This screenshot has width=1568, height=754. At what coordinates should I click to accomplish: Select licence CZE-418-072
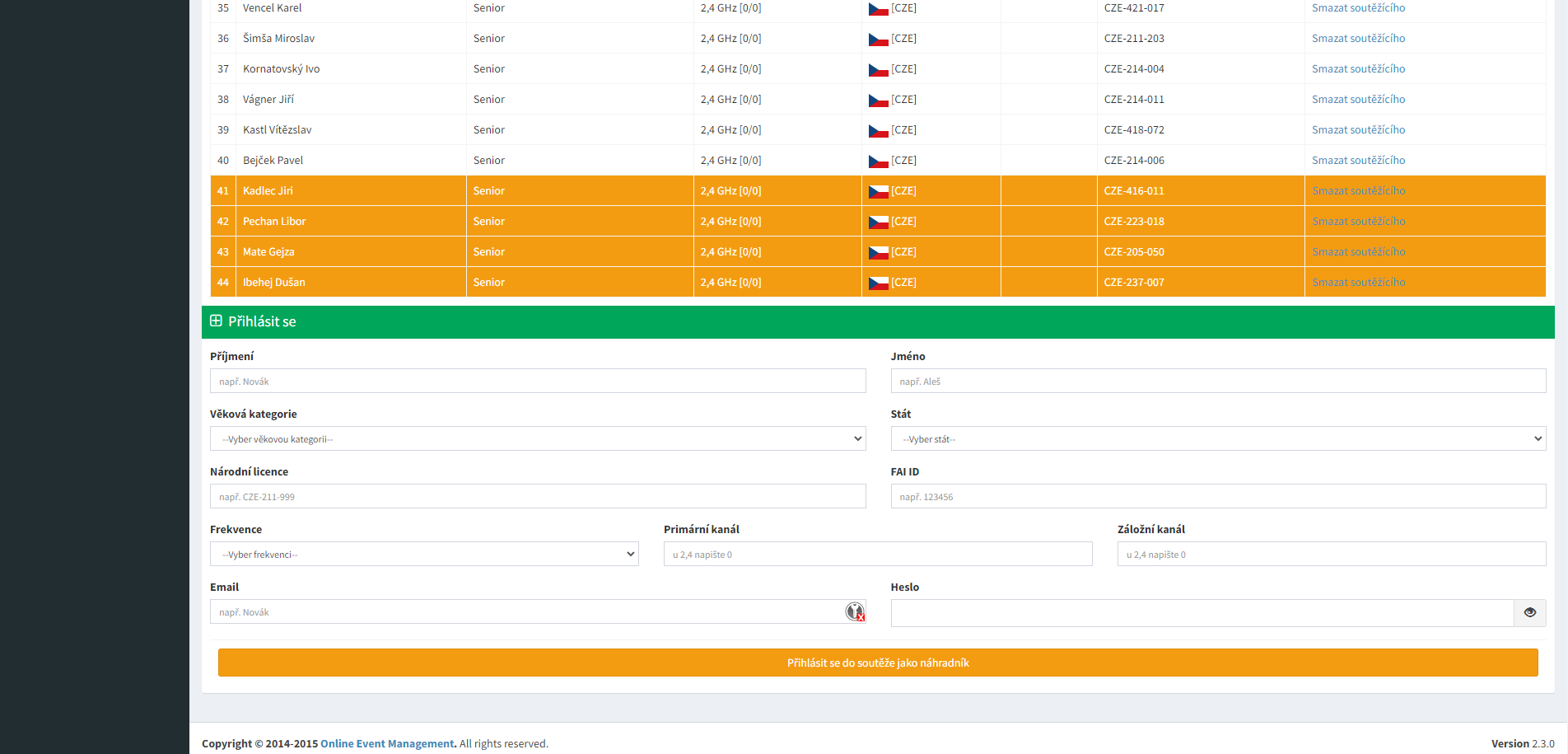pos(1134,129)
